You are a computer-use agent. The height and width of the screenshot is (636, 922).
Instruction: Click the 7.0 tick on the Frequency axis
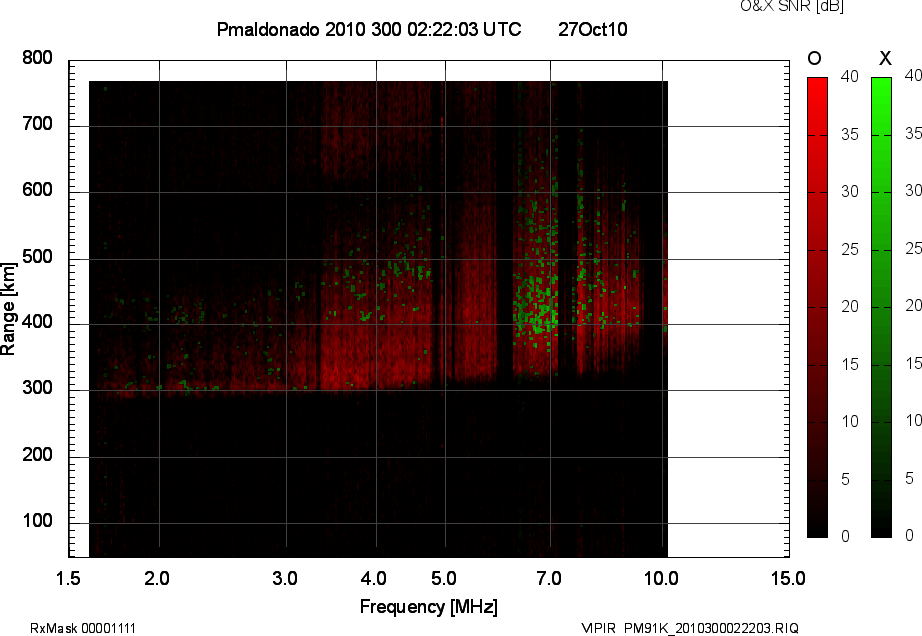(550, 578)
